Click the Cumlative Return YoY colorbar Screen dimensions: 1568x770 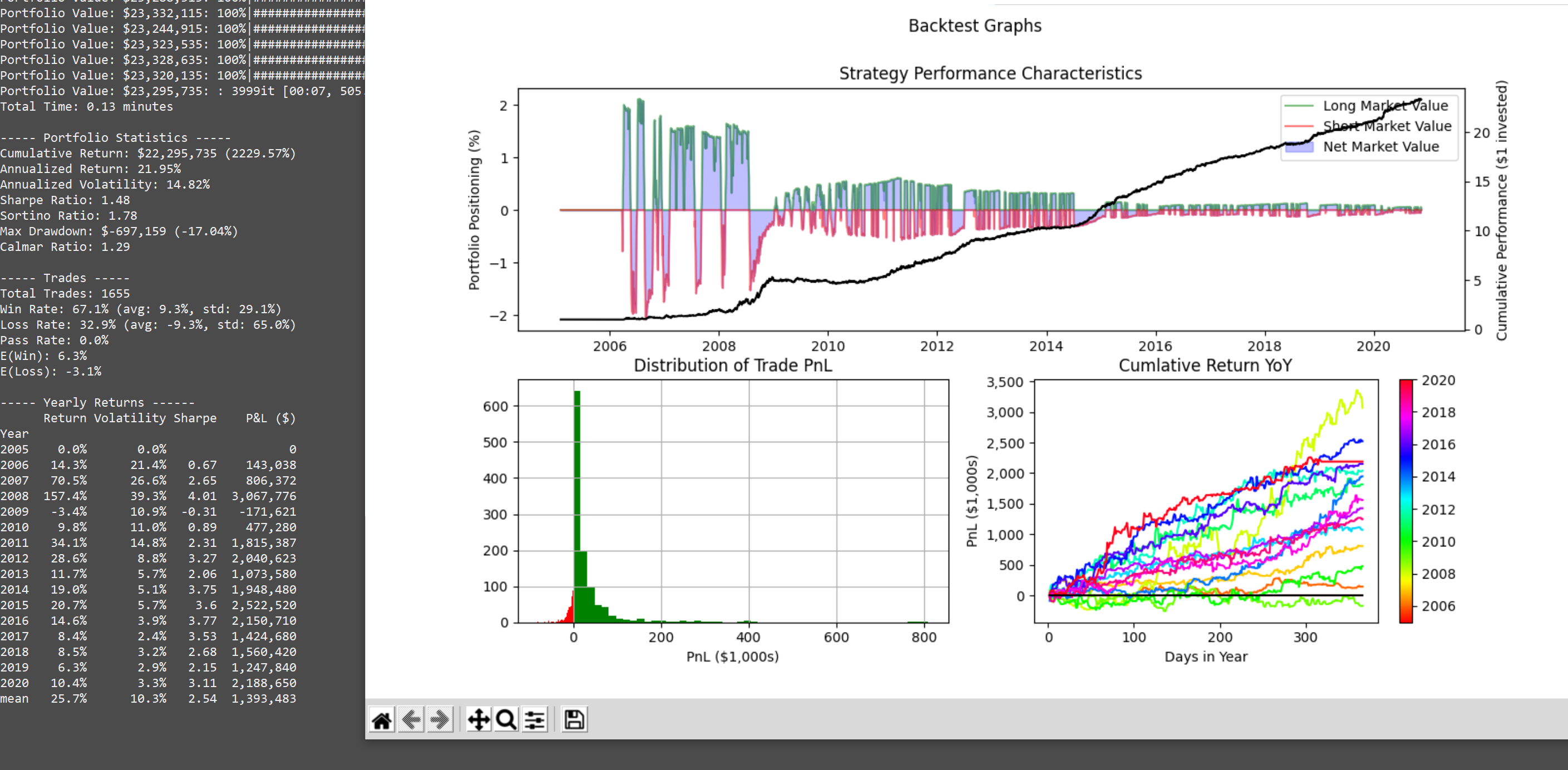[x=1406, y=501]
